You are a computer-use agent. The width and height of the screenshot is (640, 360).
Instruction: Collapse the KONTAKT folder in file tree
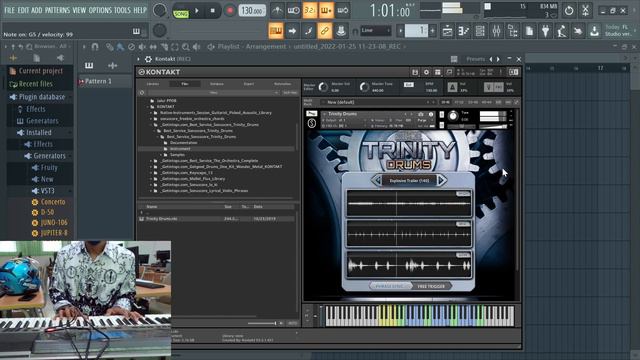(148, 107)
